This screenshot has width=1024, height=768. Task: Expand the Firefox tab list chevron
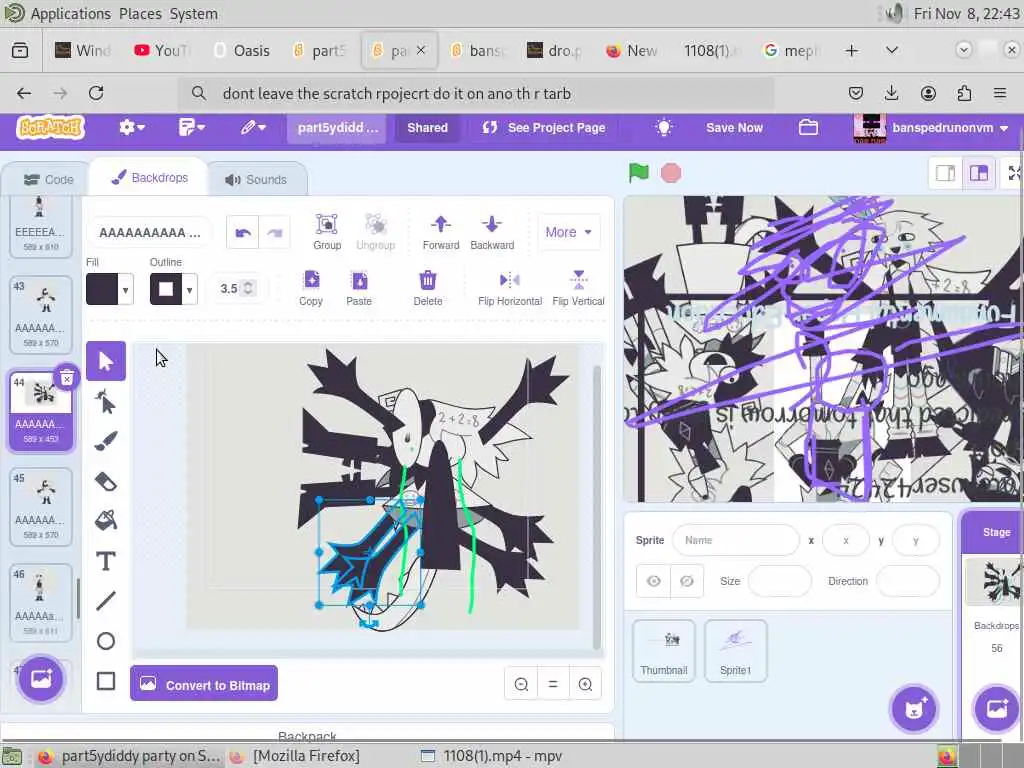coord(891,50)
